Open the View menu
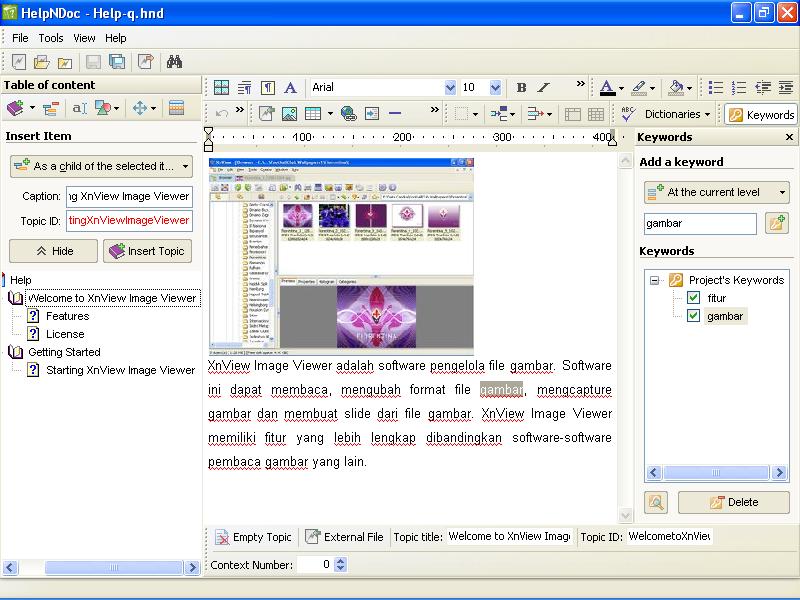Screen dimensions: 800x600 (x=84, y=38)
